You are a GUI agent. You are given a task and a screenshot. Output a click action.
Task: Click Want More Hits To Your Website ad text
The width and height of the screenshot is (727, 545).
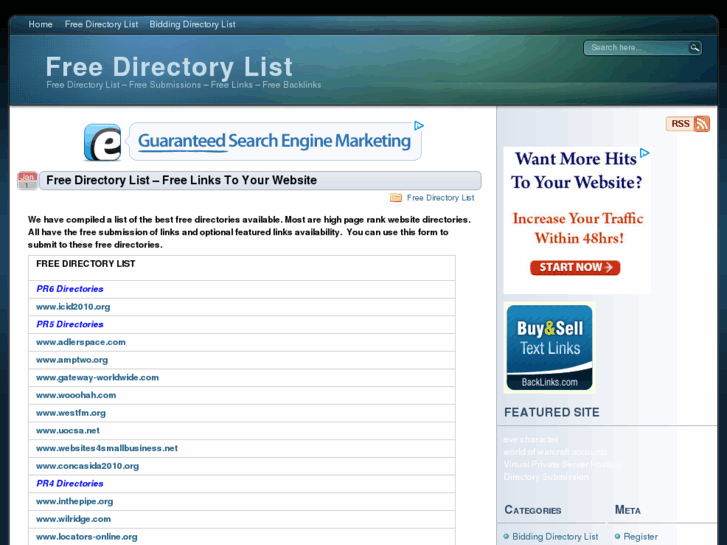576,171
